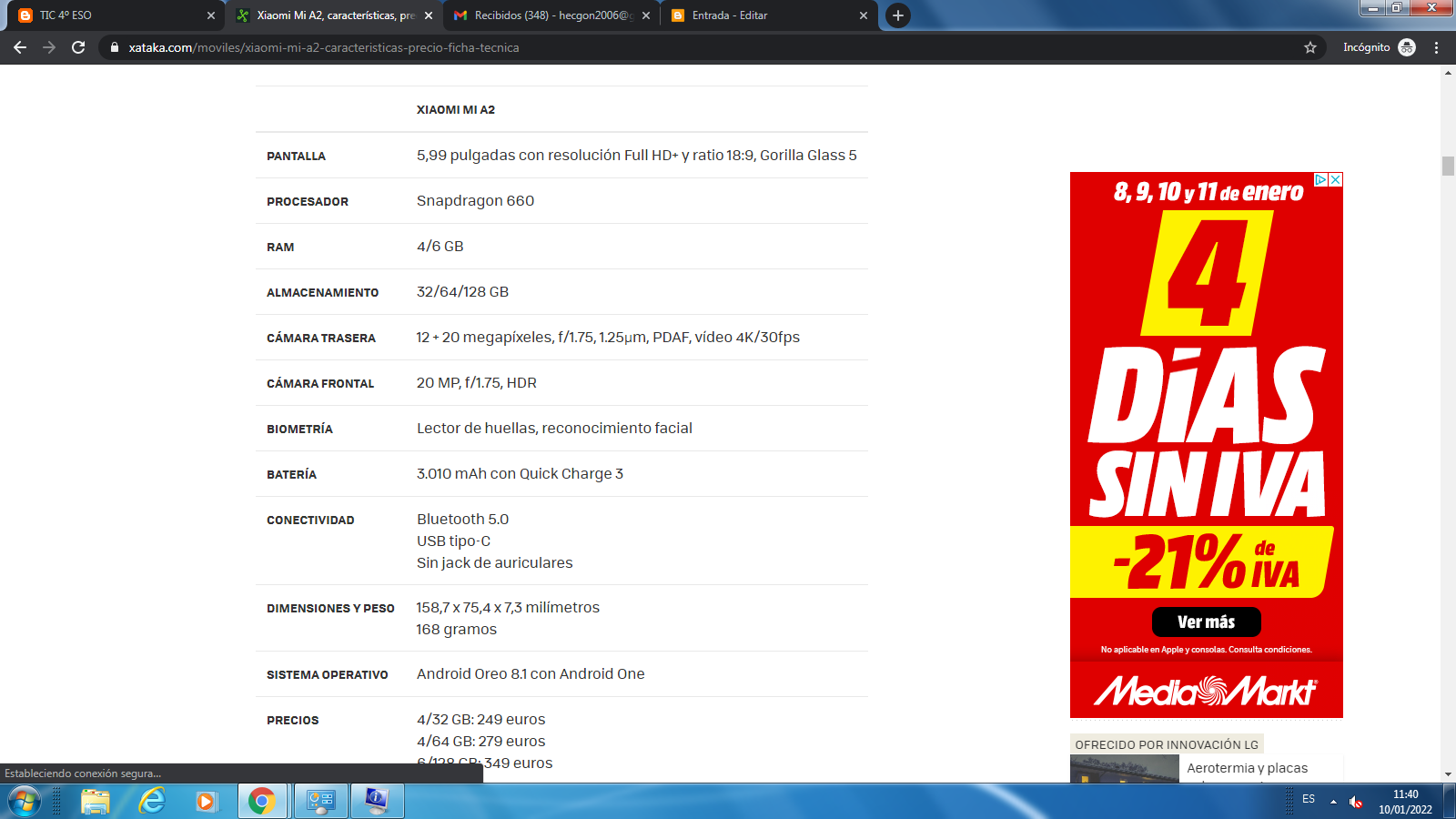Show hidden system tray icons
This screenshot has width=1456, height=819.
point(1333,802)
